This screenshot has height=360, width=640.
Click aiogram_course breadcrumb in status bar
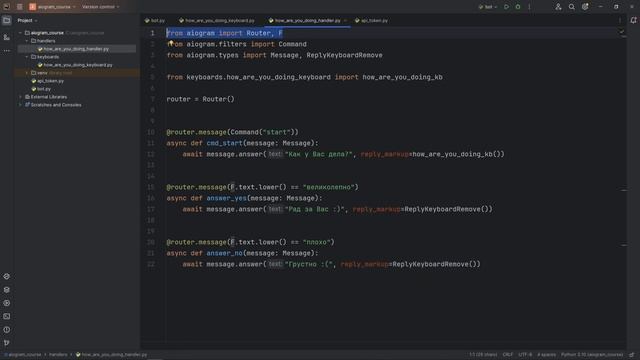tap(24, 355)
